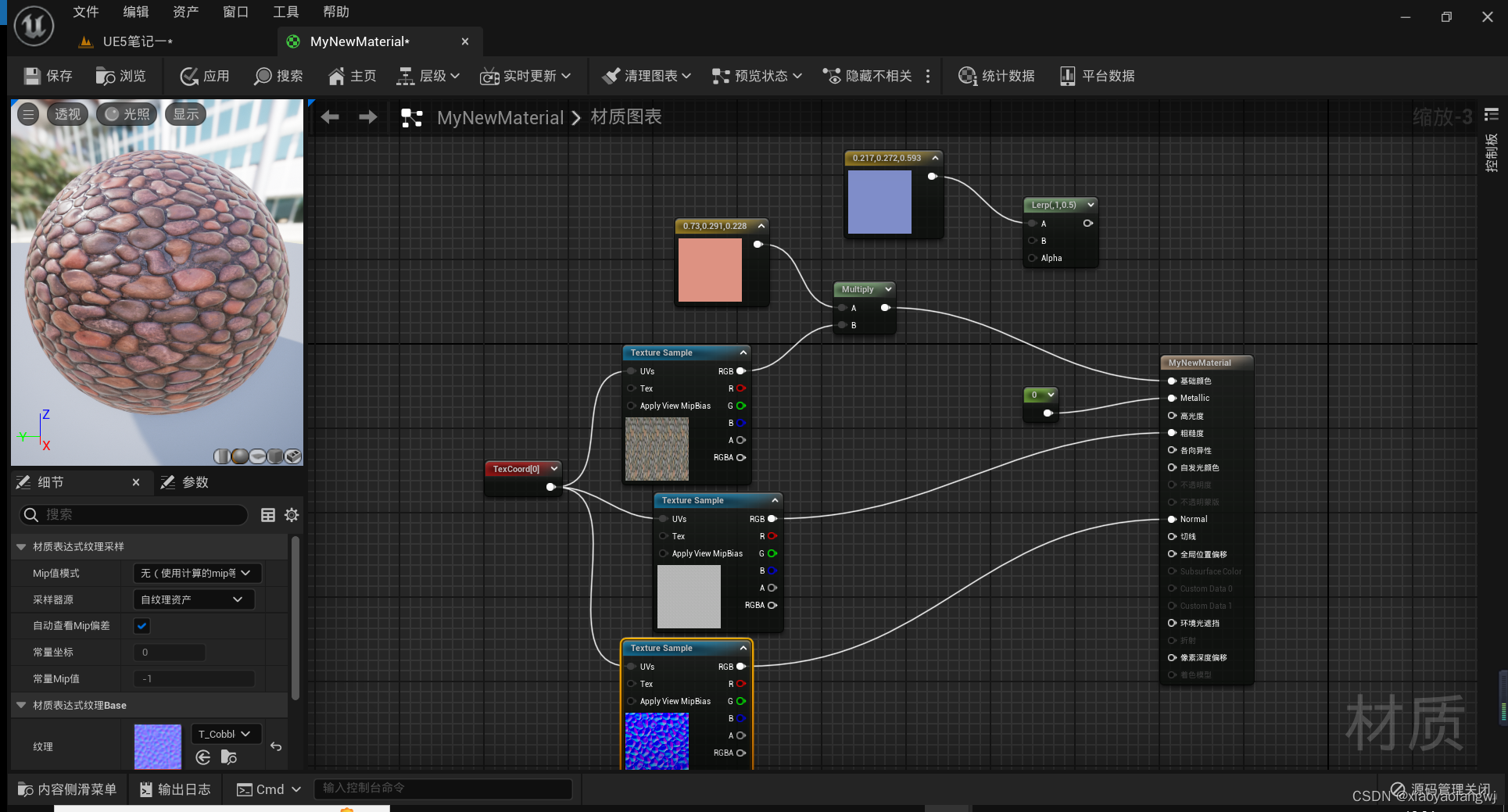Click the MyNewMaterial breadcrumb link
1508x812 pixels.
coord(500,117)
